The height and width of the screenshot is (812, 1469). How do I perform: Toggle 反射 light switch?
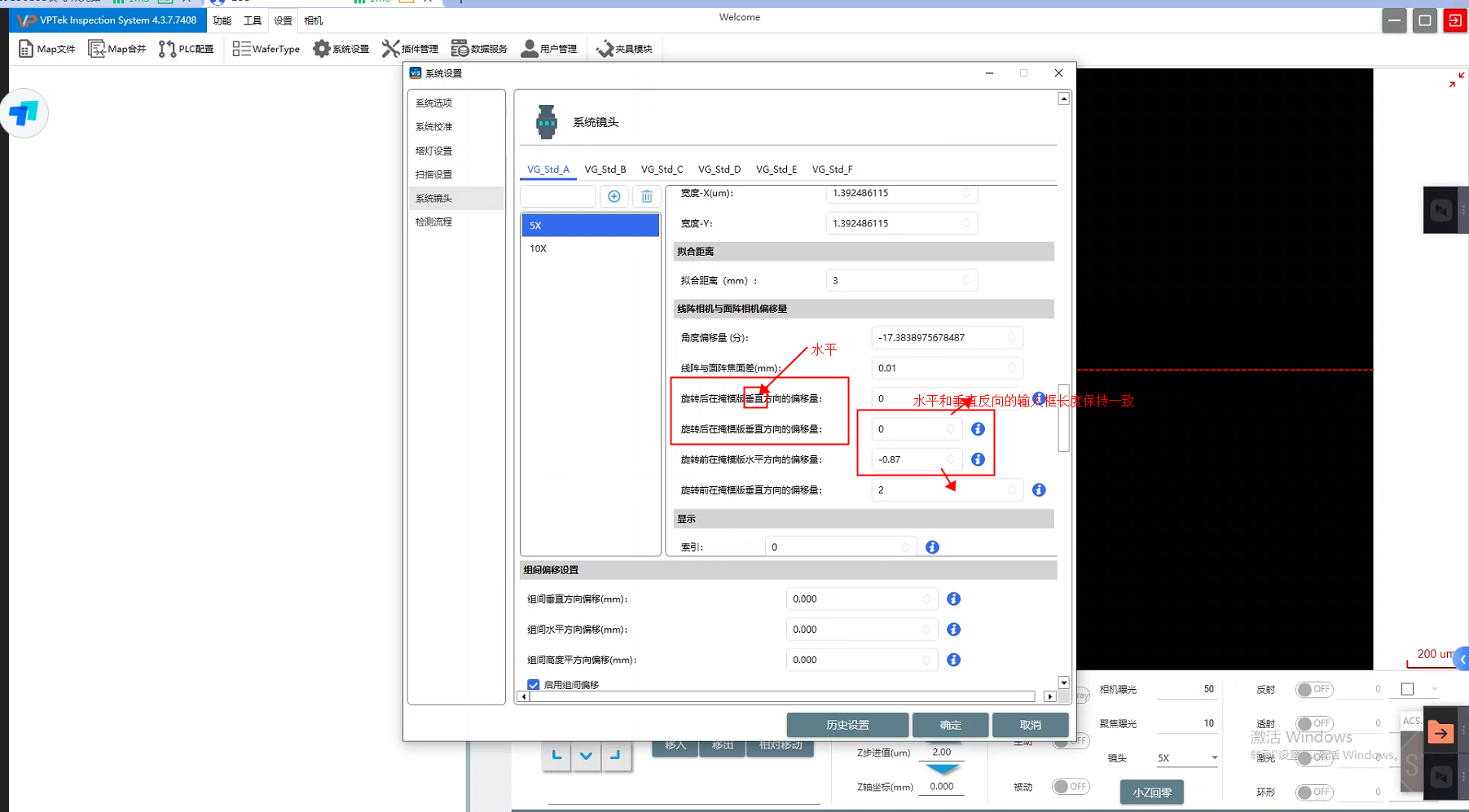point(1314,690)
